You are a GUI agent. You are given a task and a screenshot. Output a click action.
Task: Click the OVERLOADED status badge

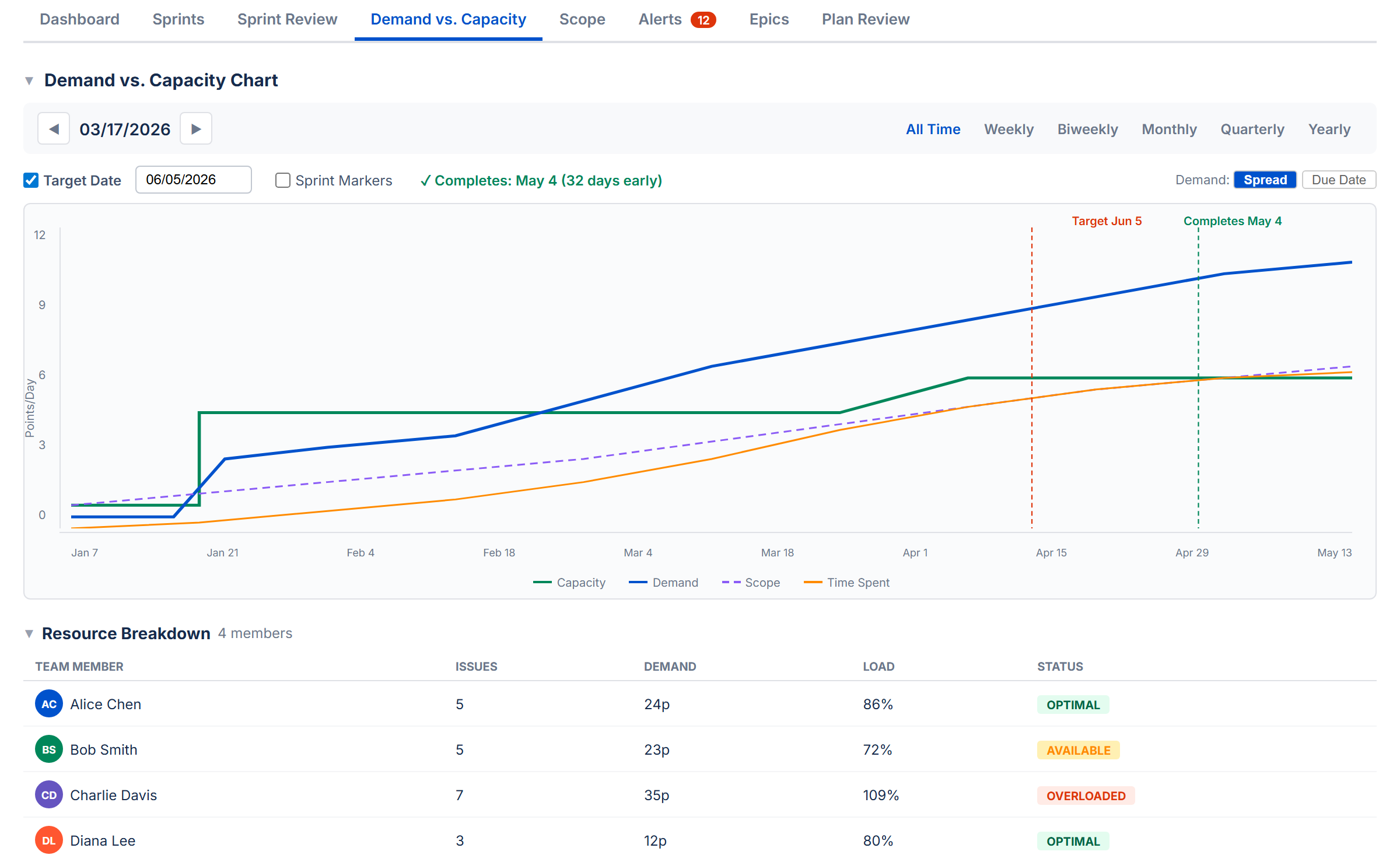tap(1085, 796)
